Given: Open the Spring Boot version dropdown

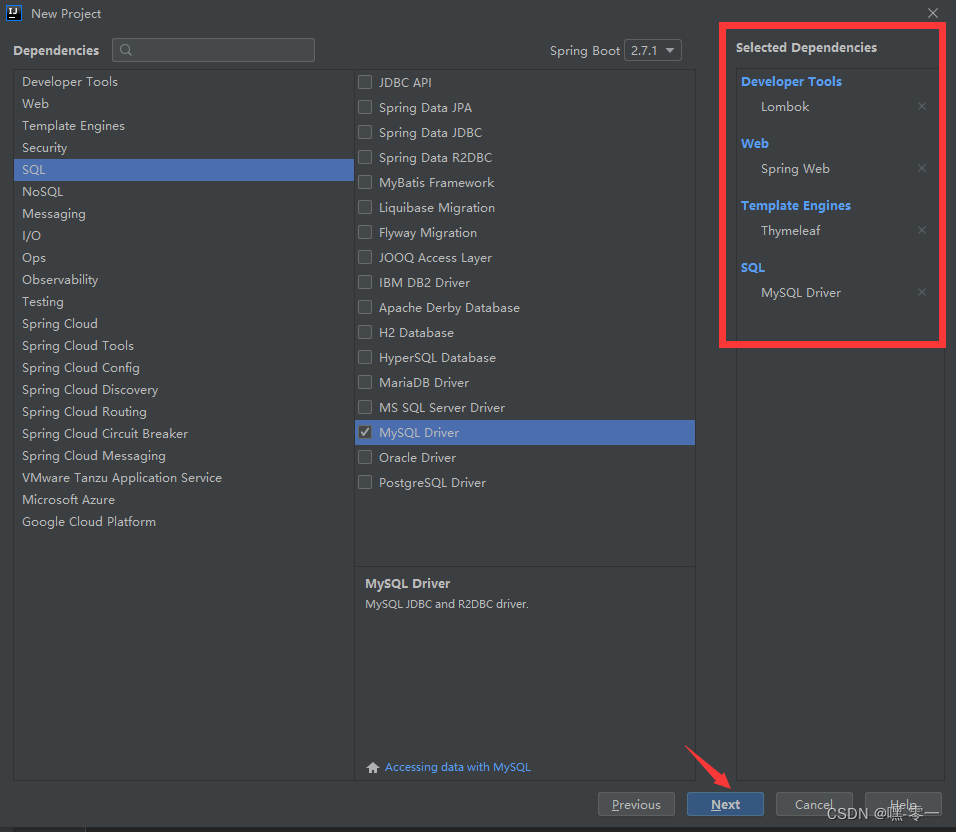Looking at the screenshot, I should point(652,50).
